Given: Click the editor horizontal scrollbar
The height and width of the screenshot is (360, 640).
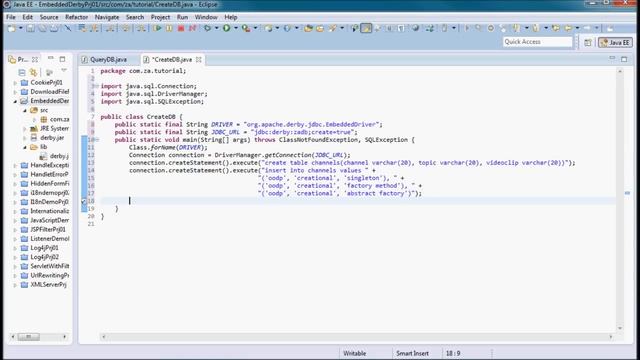Looking at the screenshot, I should [x=357, y=337].
